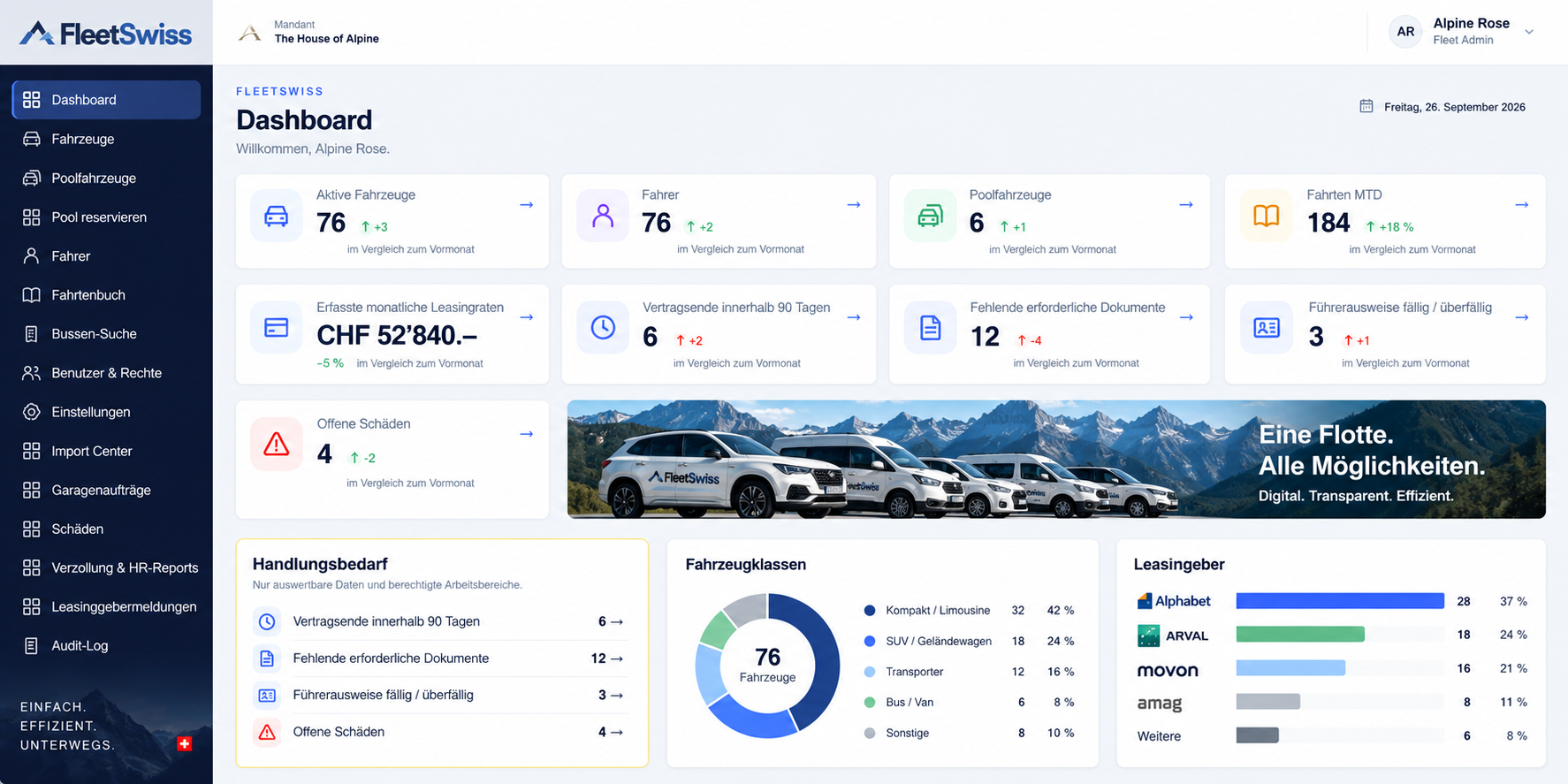Click the card icon on Leasingraten tile
The height and width of the screenshot is (784, 1568).
tap(277, 328)
